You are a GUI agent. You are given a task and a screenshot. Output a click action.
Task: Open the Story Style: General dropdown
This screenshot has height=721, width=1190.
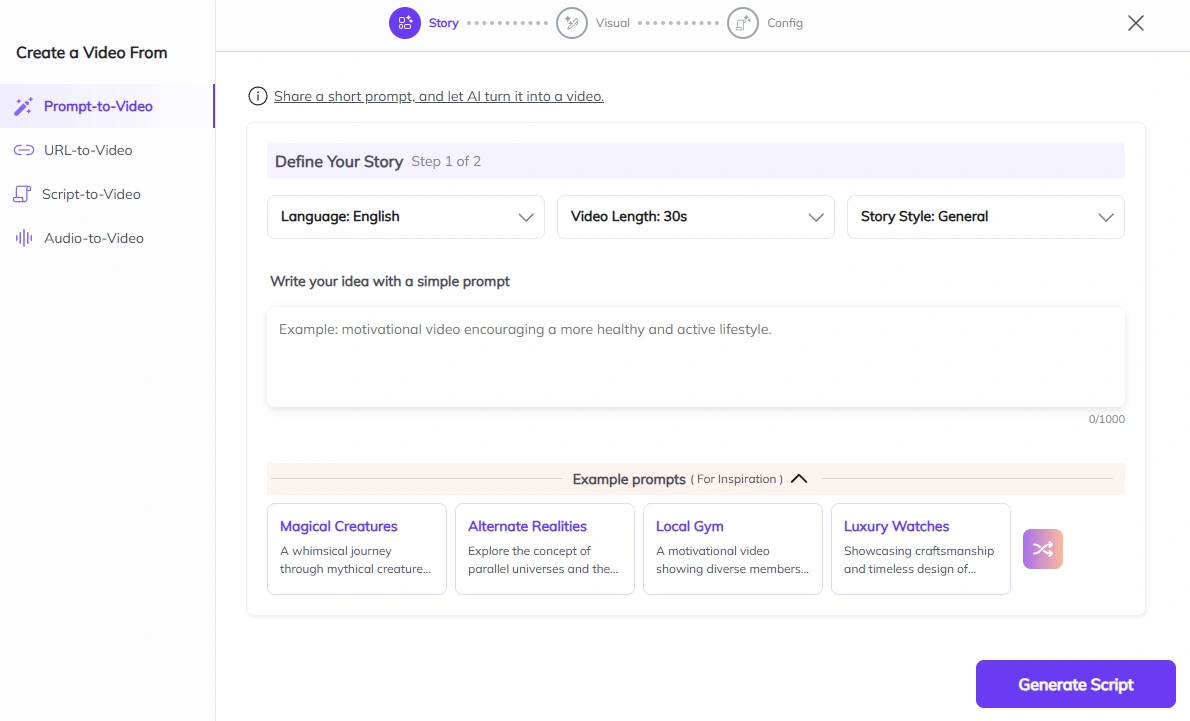986,217
